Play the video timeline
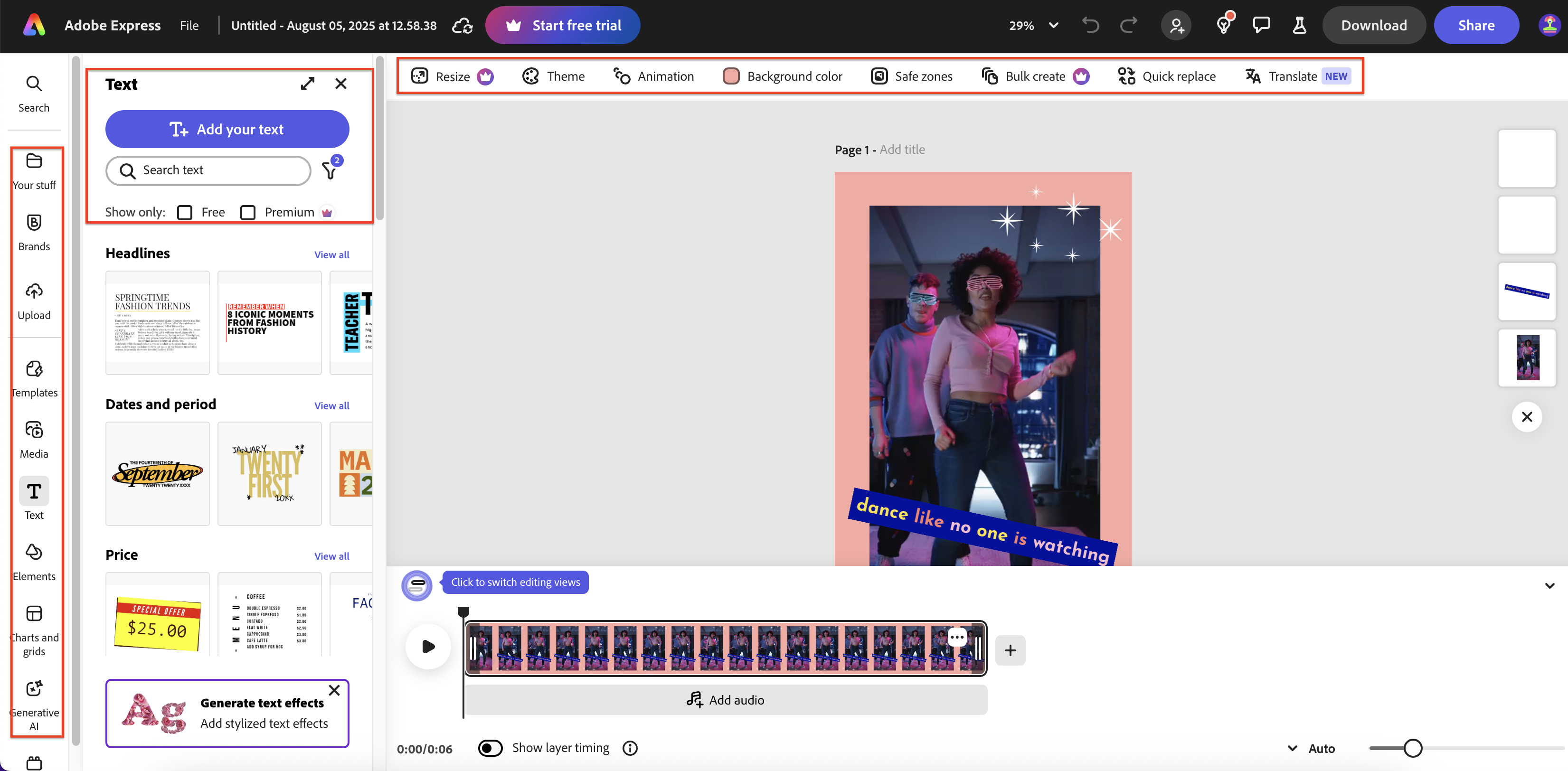The image size is (1568, 771). (x=428, y=646)
